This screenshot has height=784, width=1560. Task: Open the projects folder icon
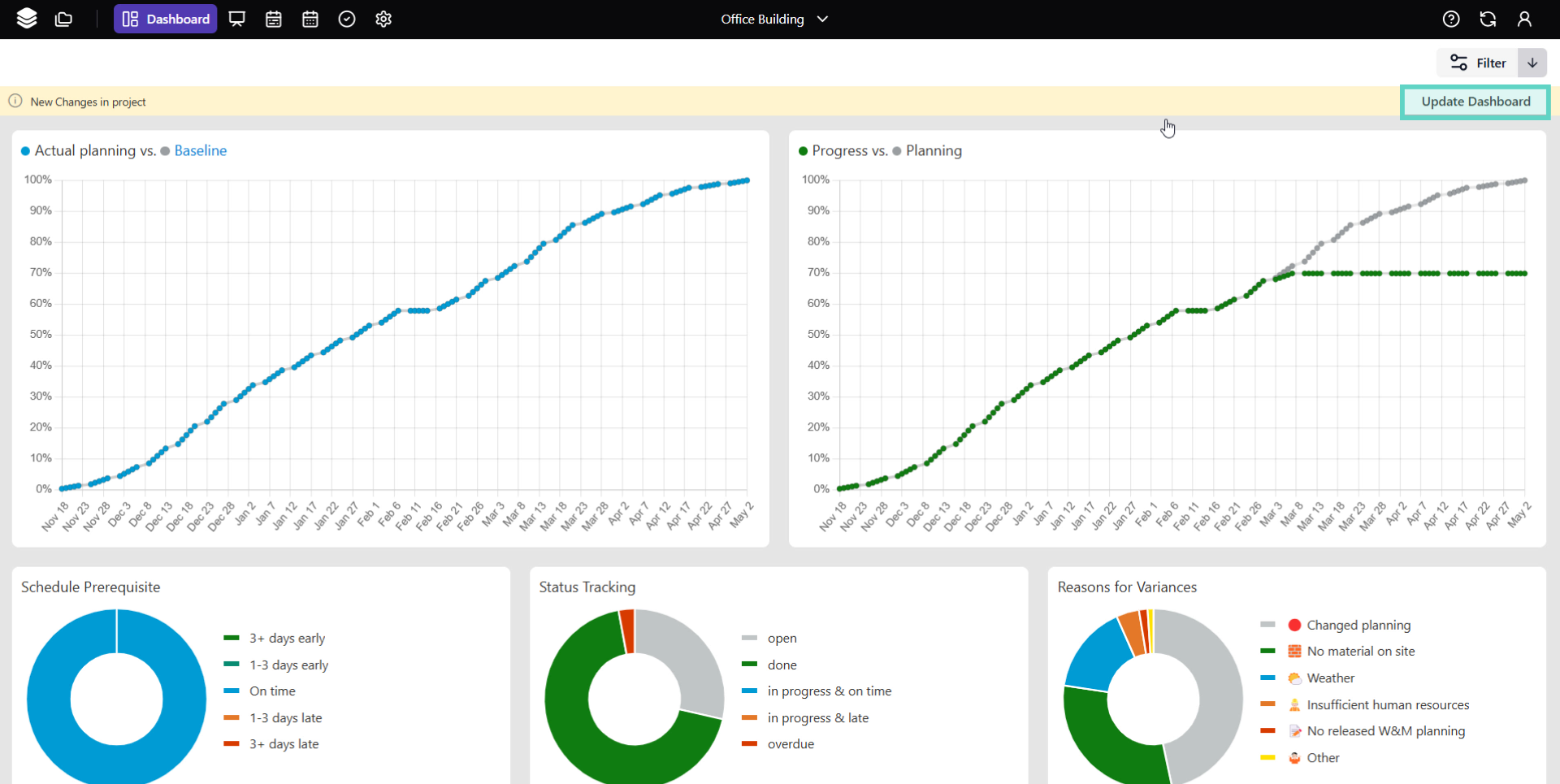(x=63, y=19)
